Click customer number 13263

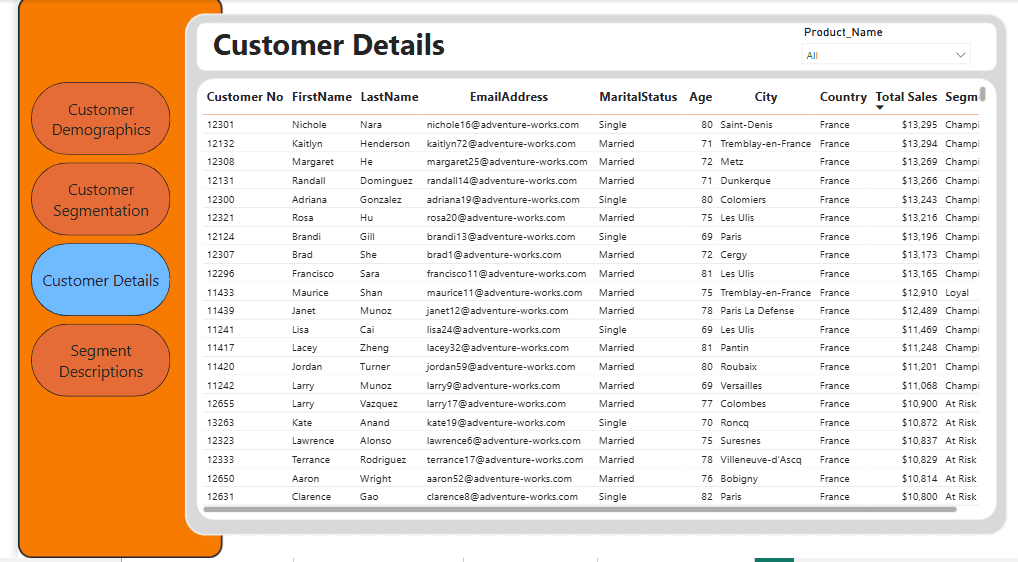pos(221,422)
